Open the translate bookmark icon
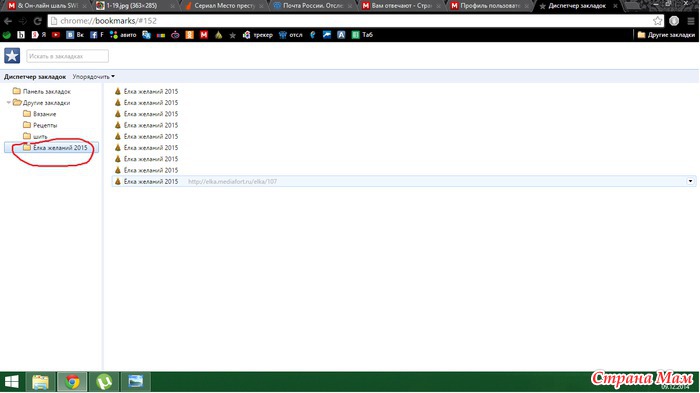Viewport: 700px width, 393px height. pos(146,35)
